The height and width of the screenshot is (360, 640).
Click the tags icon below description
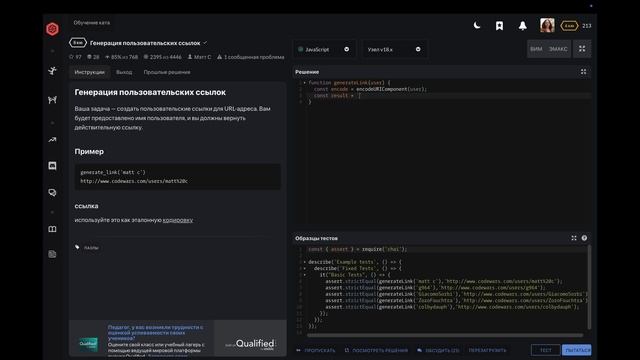coord(77,247)
